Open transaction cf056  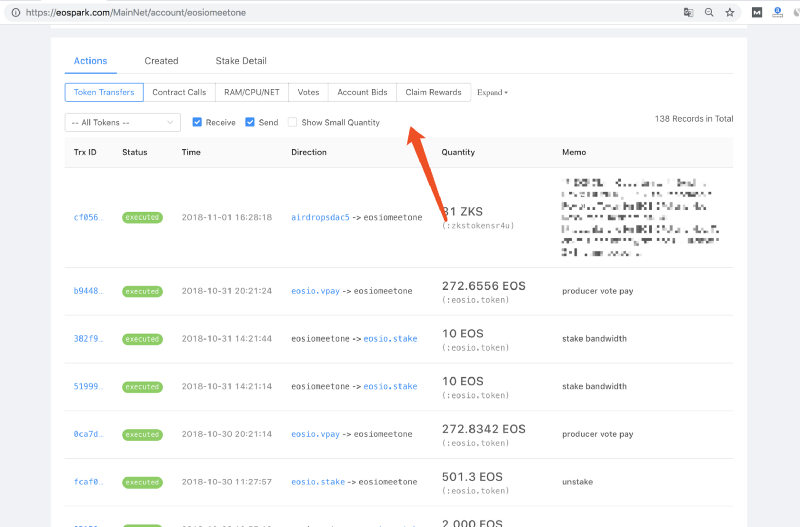point(88,217)
